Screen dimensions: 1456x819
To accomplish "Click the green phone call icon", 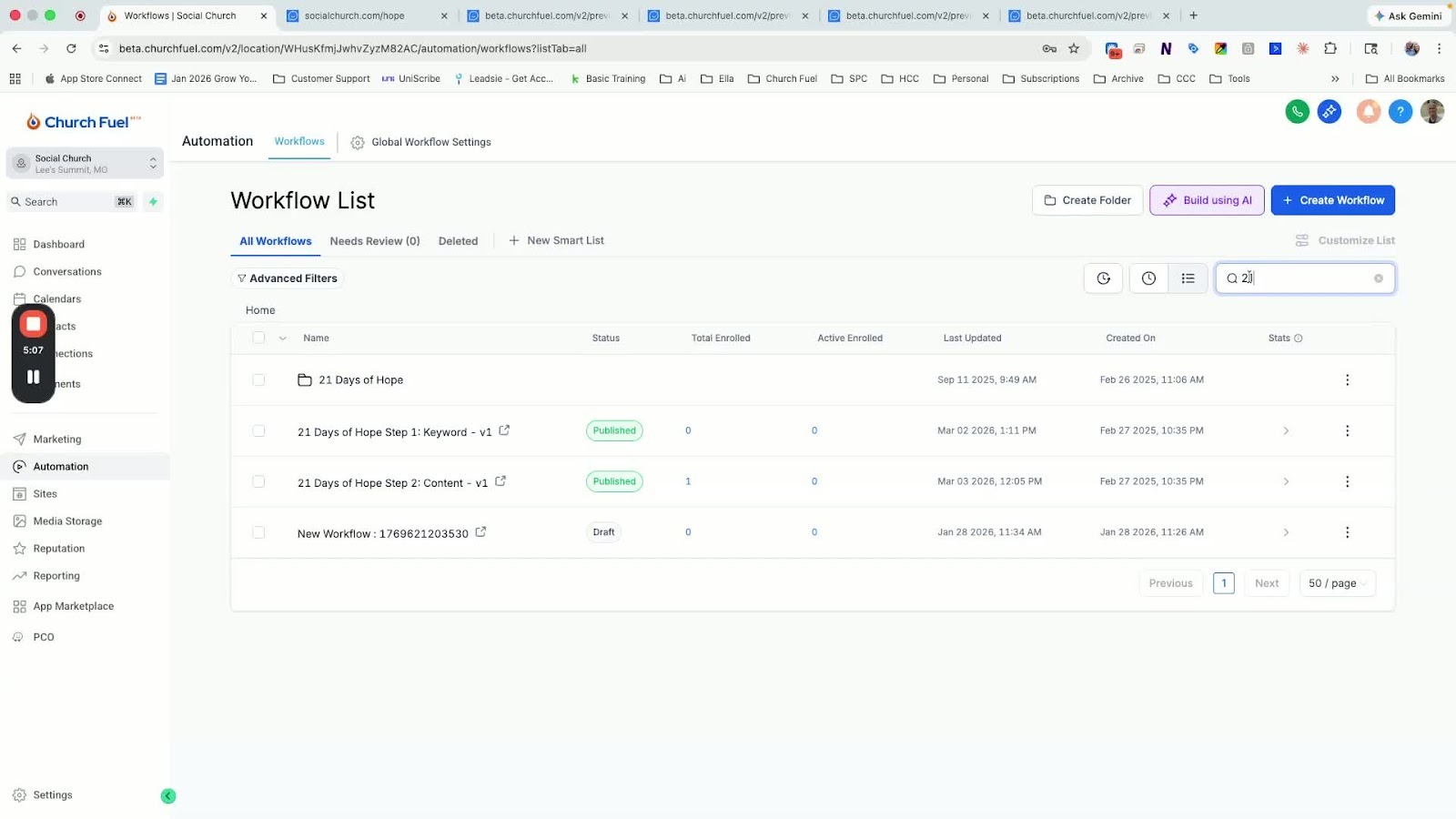I will click(1297, 112).
